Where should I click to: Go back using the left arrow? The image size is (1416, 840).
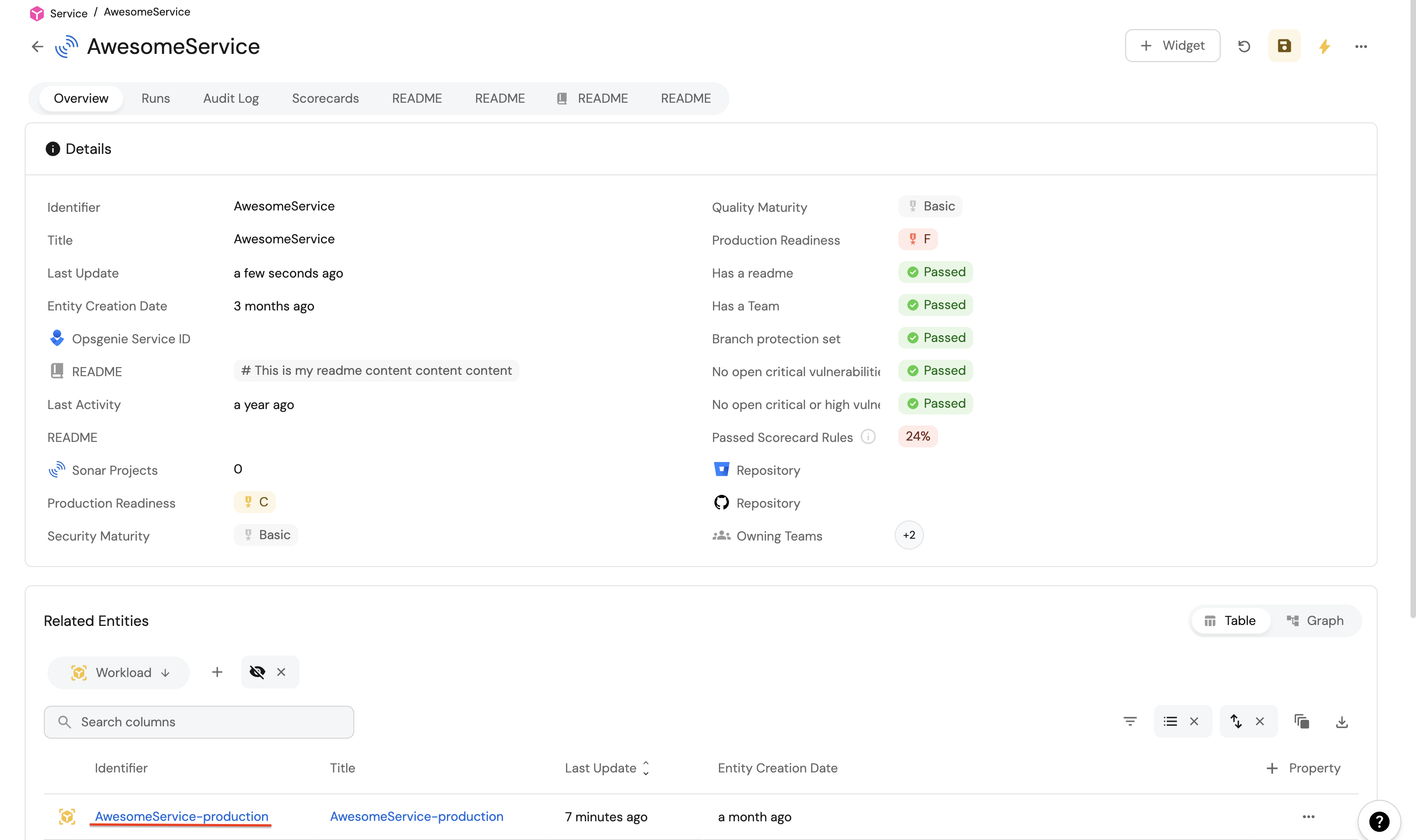[37, 47]
